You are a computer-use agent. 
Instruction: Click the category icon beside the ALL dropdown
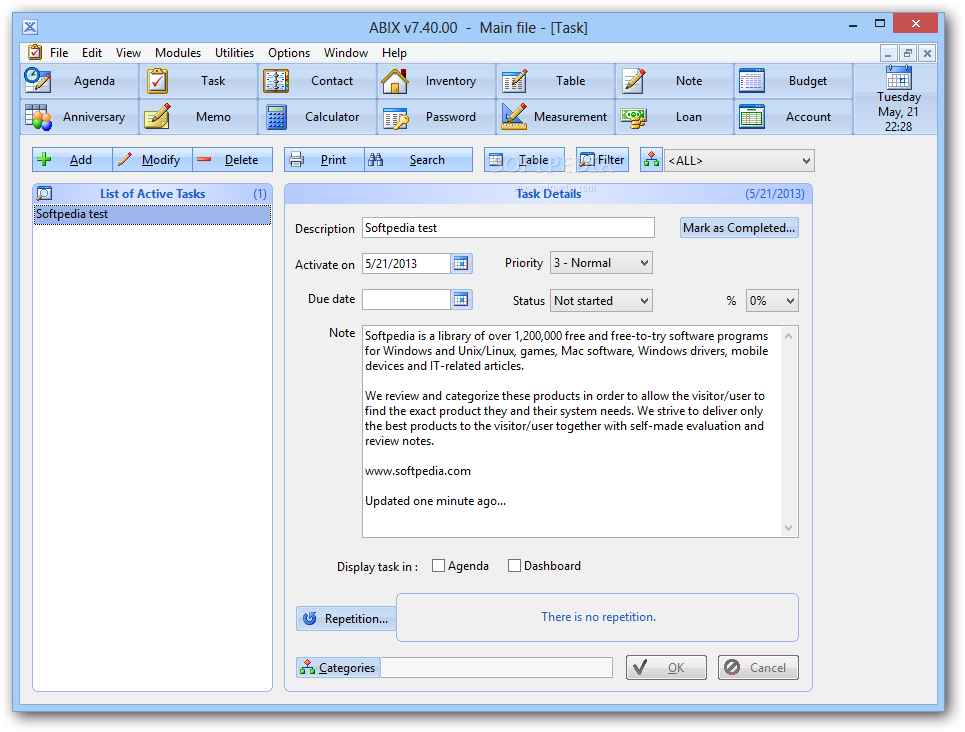[x=651, y=160]
